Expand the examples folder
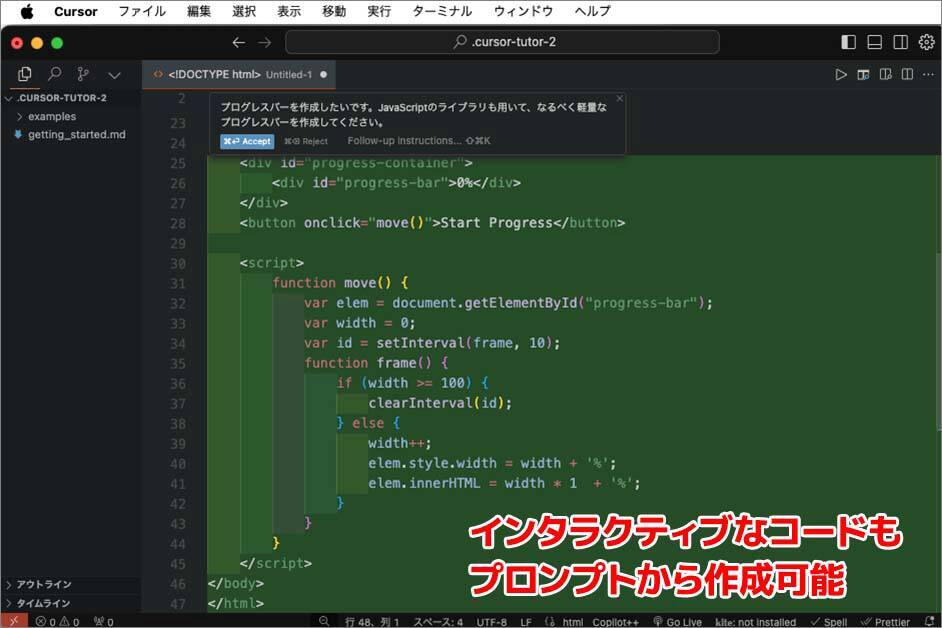The image size is (942, 628). coord(51,116)
